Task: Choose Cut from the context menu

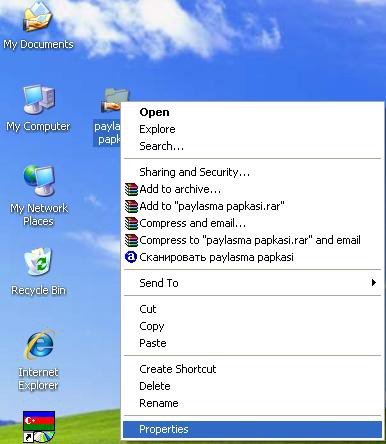Action: click(x=252, y=309)
